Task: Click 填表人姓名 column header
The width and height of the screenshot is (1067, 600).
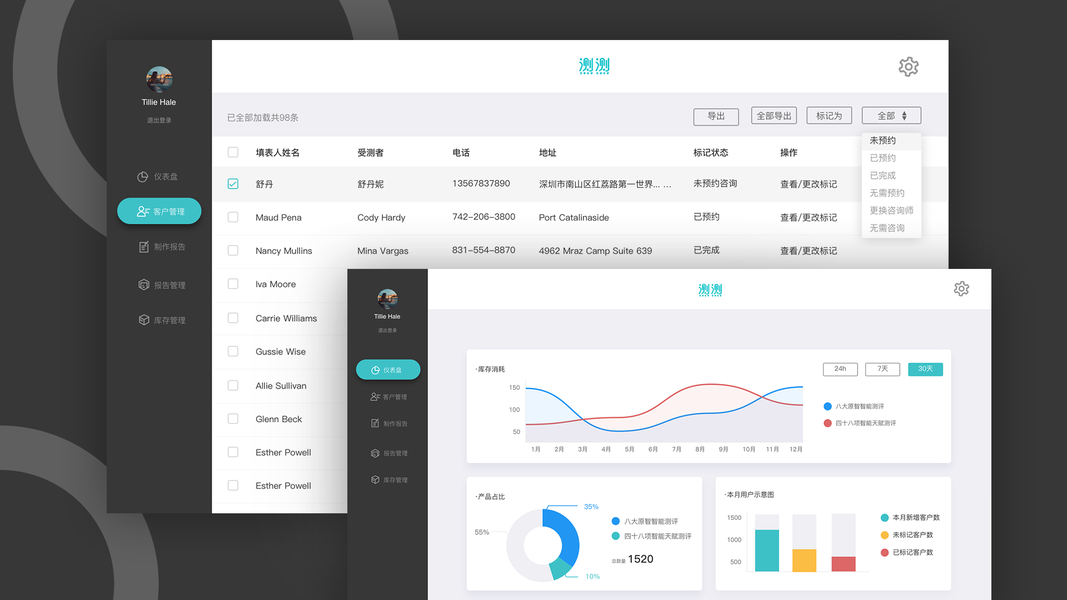Action: point(278,152)
